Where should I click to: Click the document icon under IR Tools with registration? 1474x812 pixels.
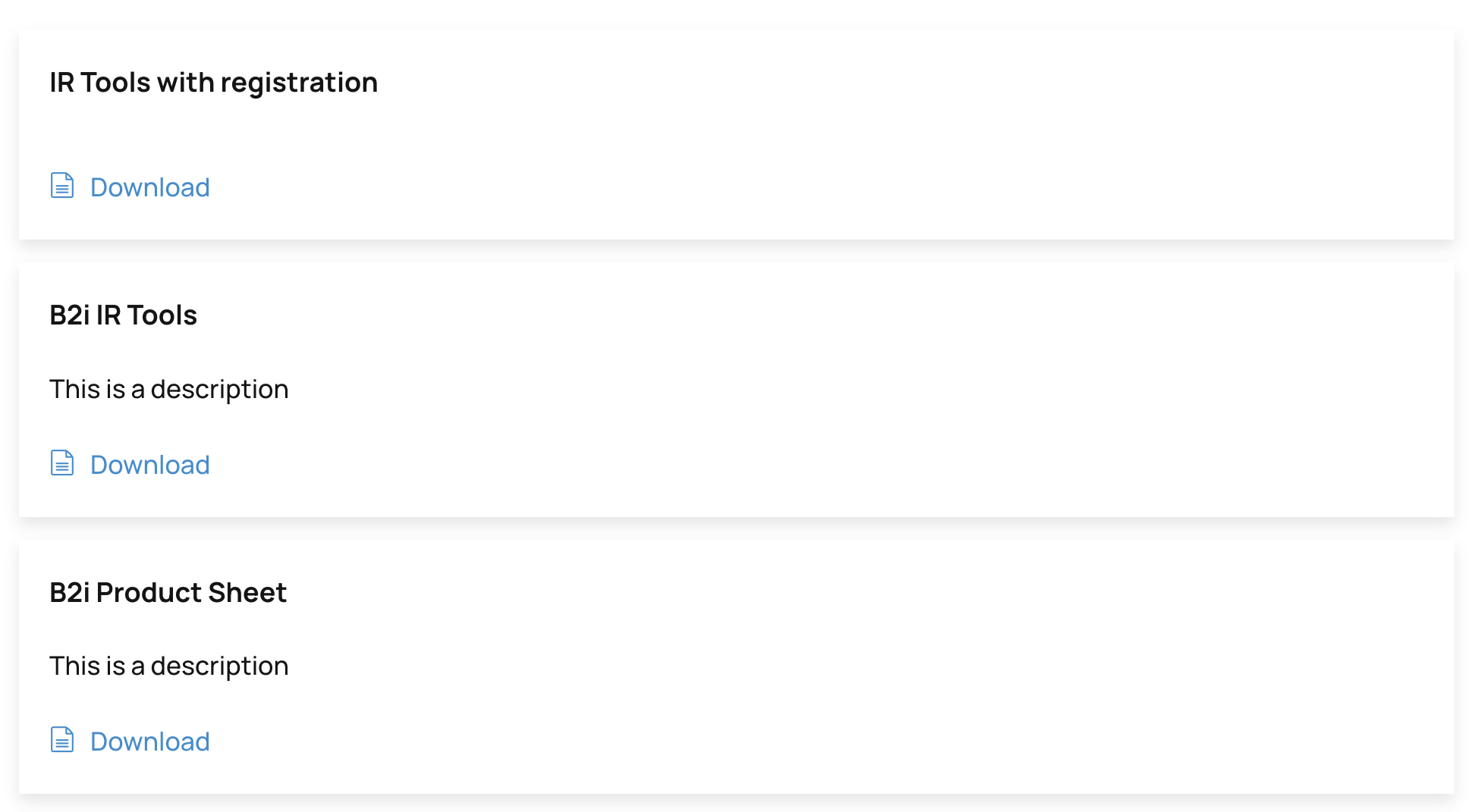62,186
